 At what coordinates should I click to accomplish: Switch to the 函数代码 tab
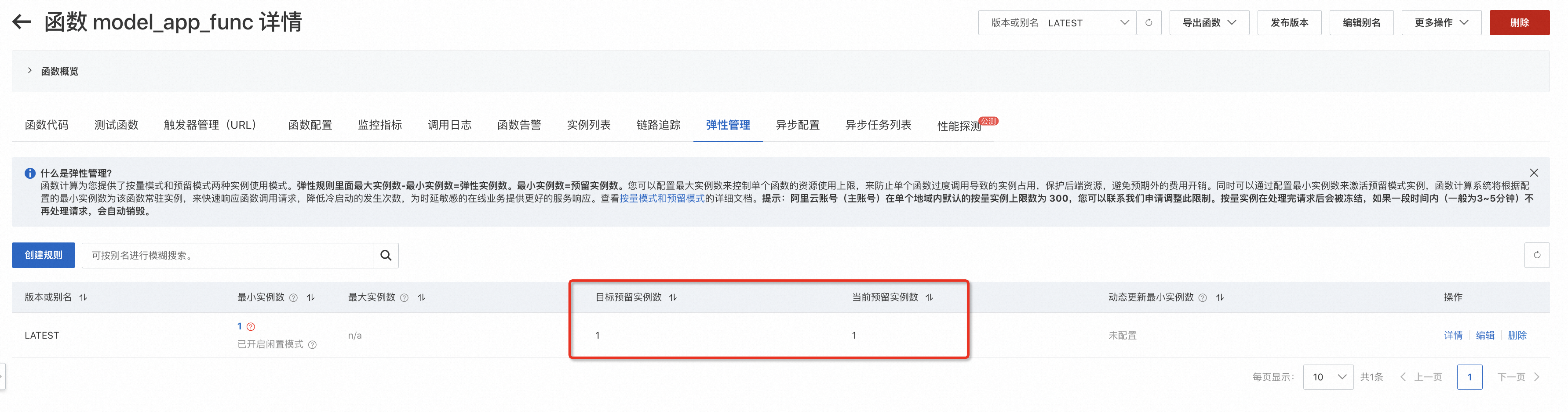coord(47,125)
